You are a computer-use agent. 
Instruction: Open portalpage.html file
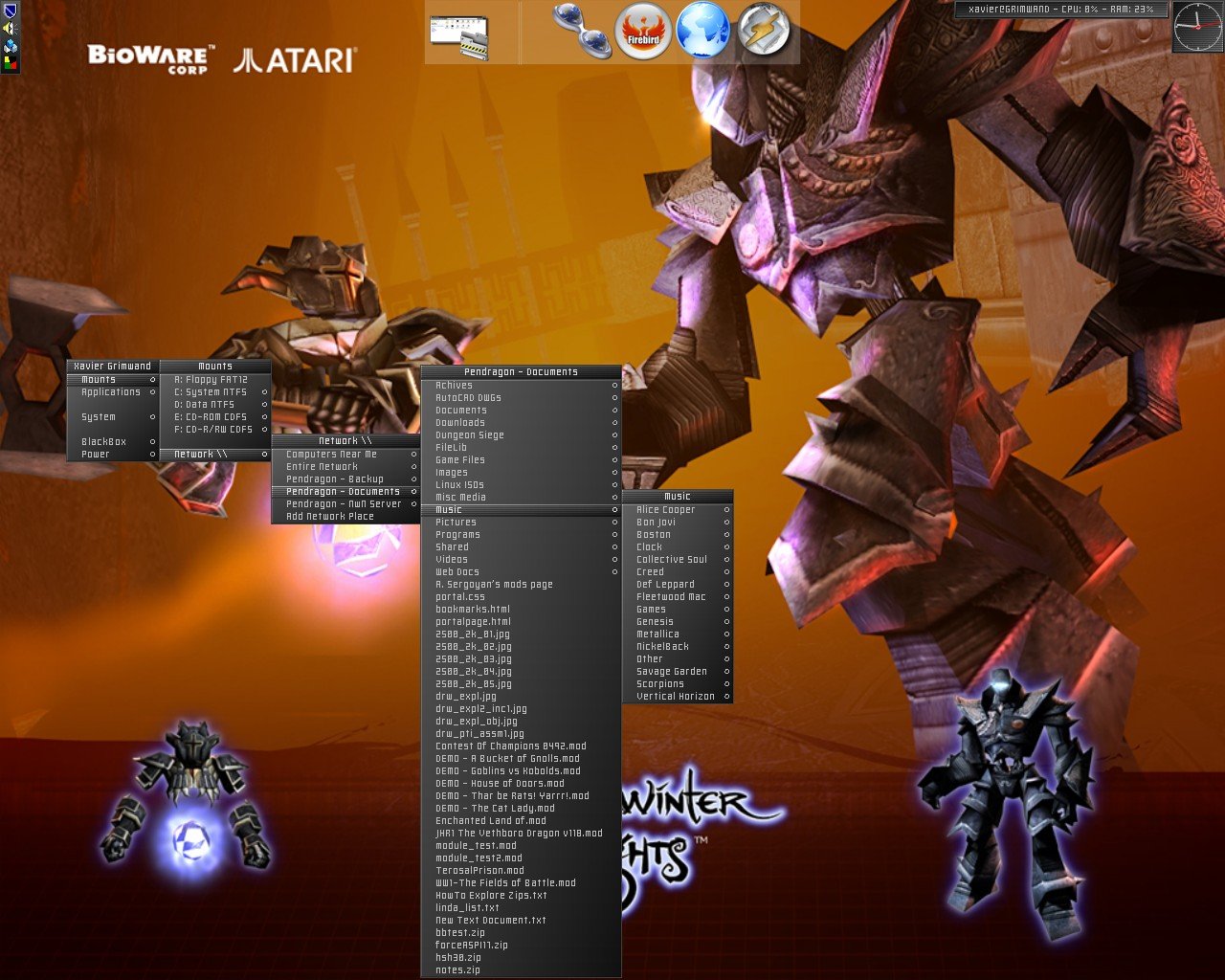coord(521,622)
